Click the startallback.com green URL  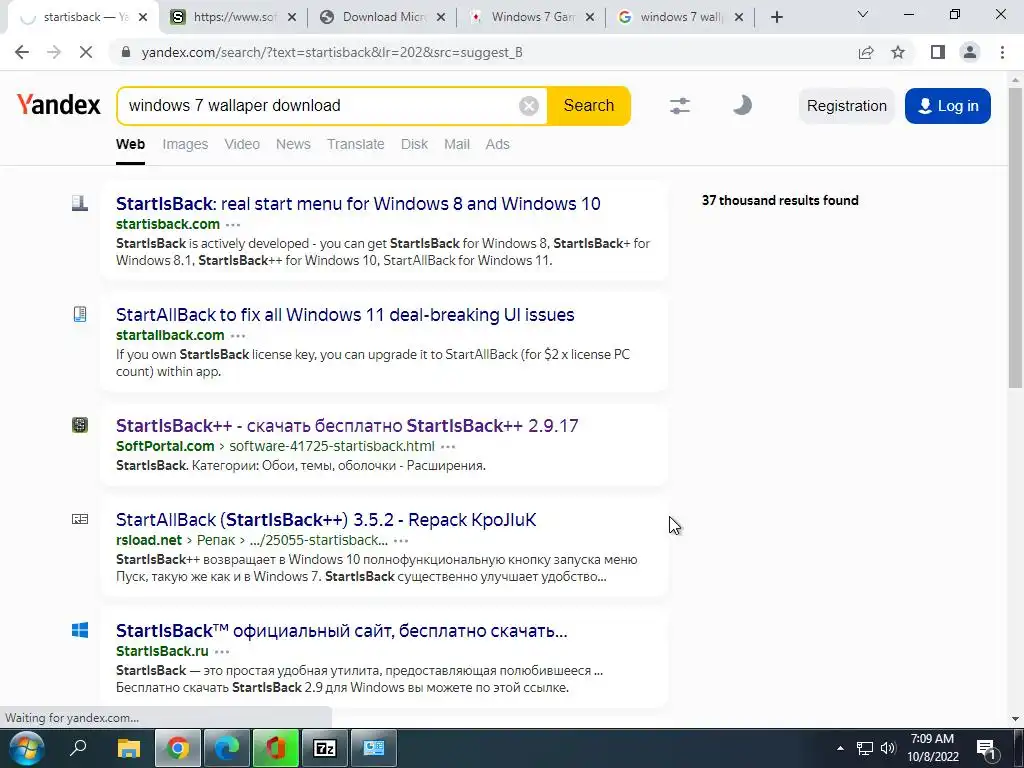[170, 335]
